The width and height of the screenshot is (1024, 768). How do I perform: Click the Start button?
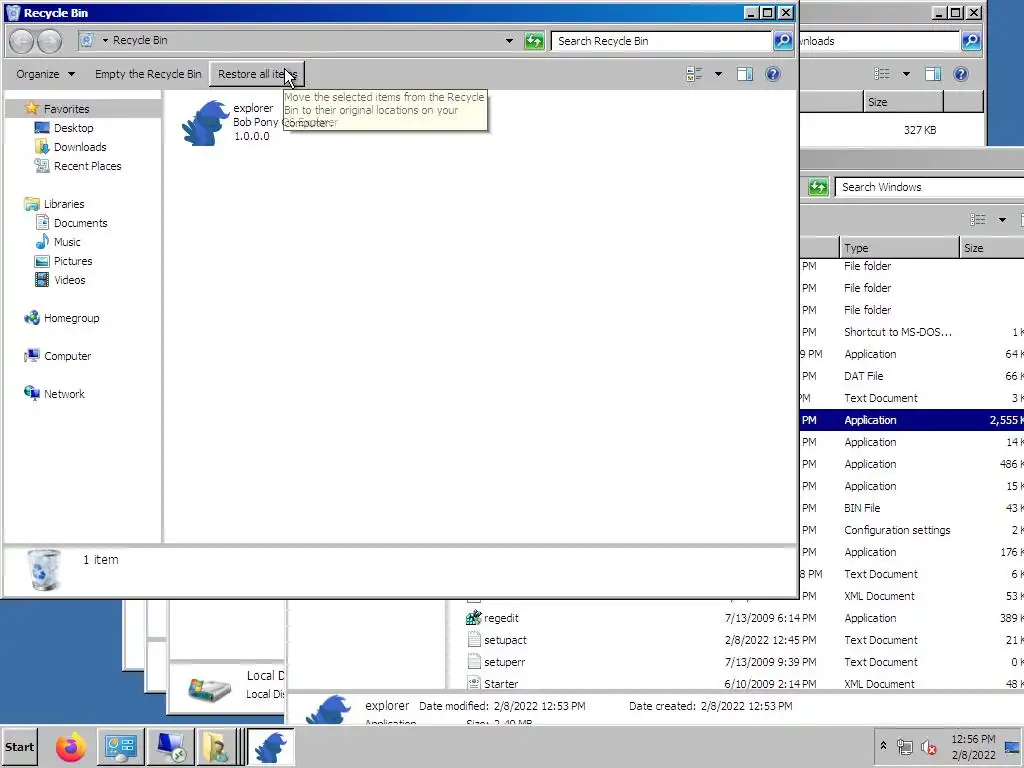click(x=20, y=747)
